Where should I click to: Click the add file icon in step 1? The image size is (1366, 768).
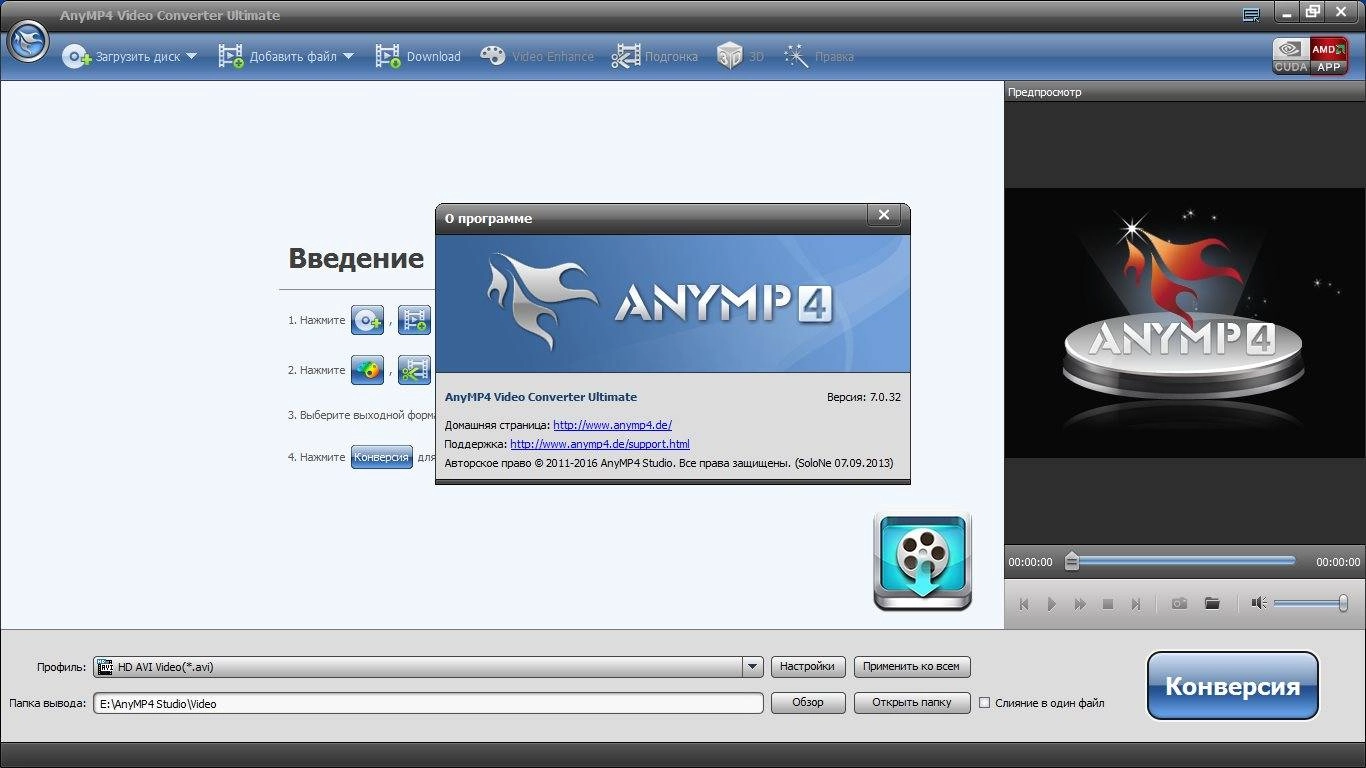tap(415, 320)
